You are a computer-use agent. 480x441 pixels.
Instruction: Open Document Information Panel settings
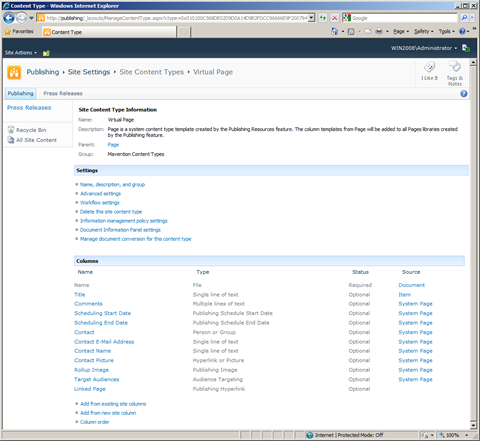(120, 230)
